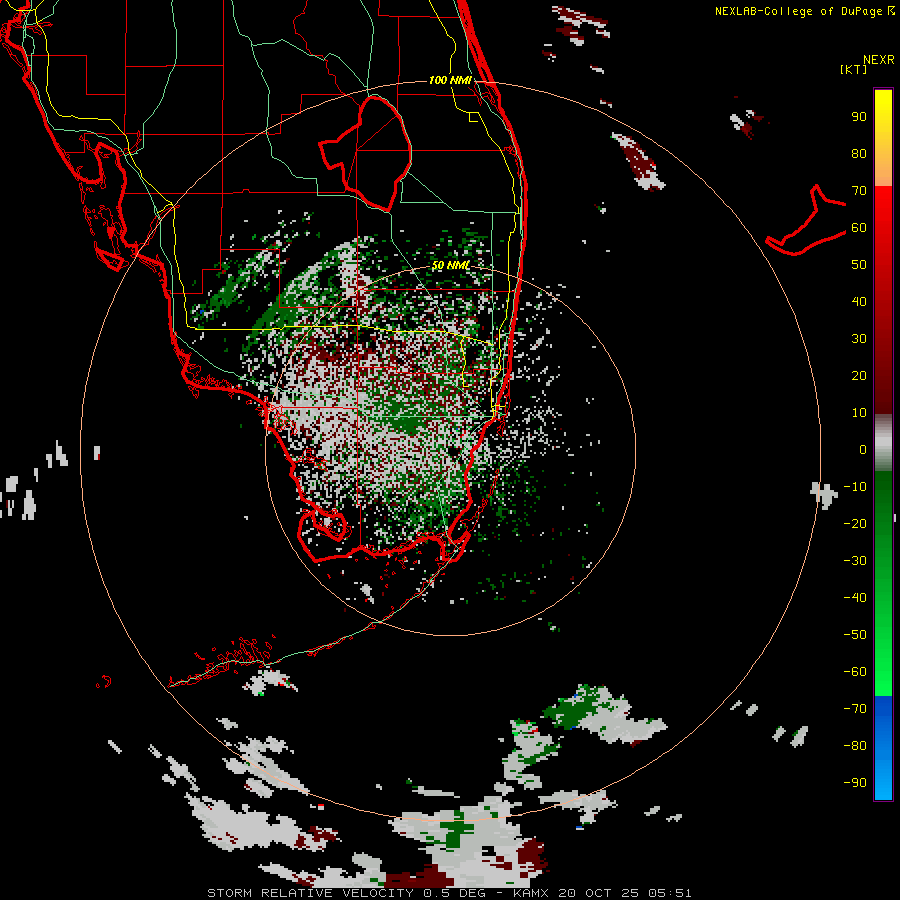Click the 70 knot scale label

coord(859,191)
